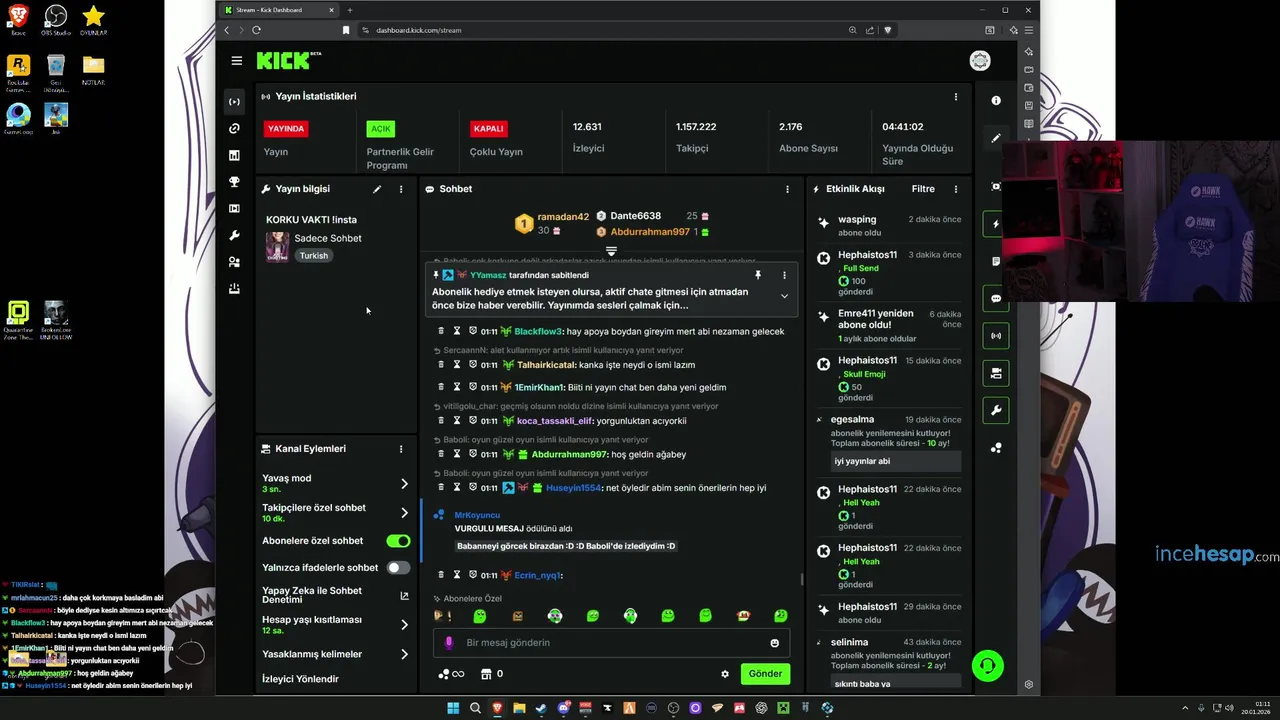Open the green headset support button
This screenshot has width=1280, height=720.
pos(988,666)
